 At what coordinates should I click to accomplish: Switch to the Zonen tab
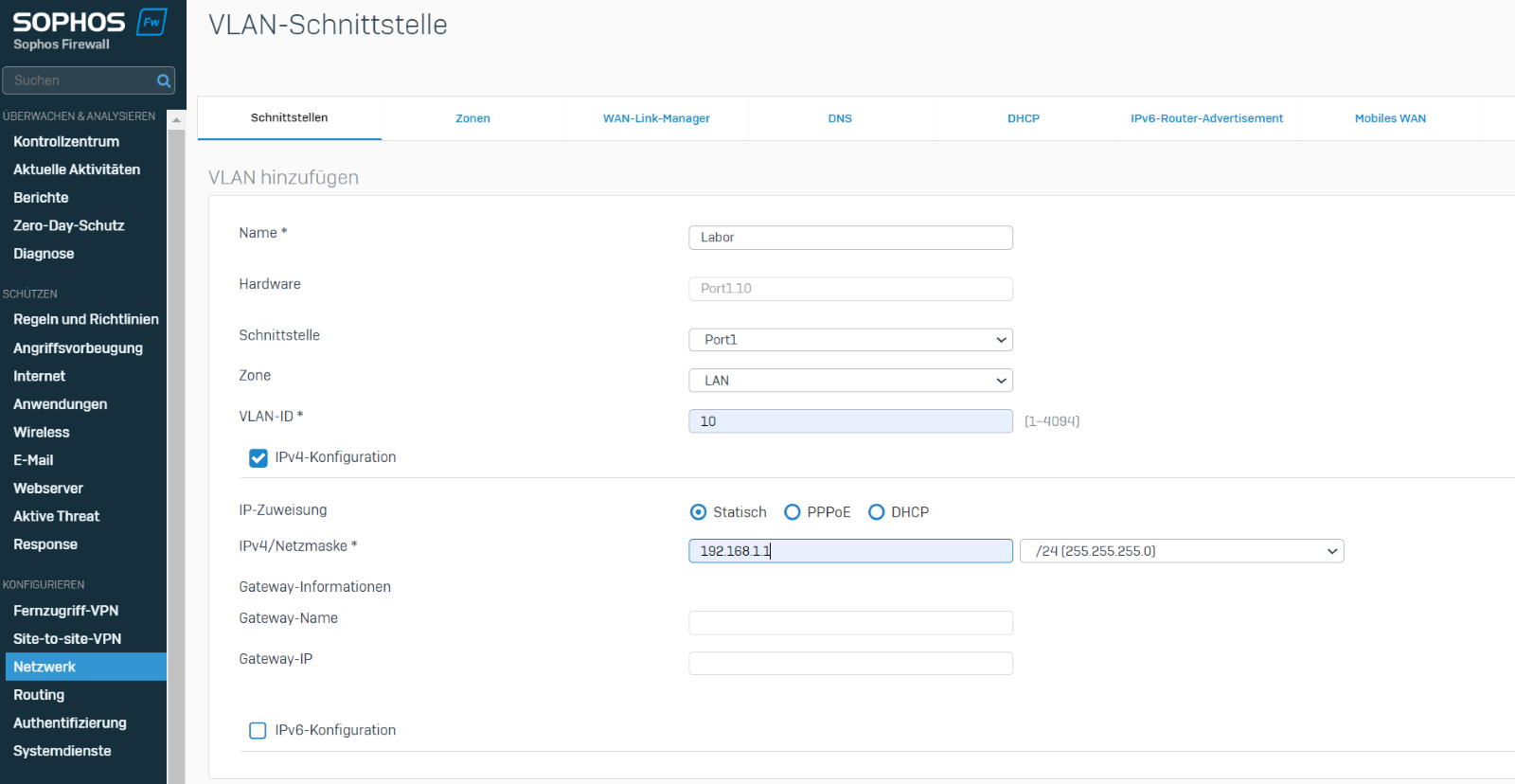[x=472, y=118]
